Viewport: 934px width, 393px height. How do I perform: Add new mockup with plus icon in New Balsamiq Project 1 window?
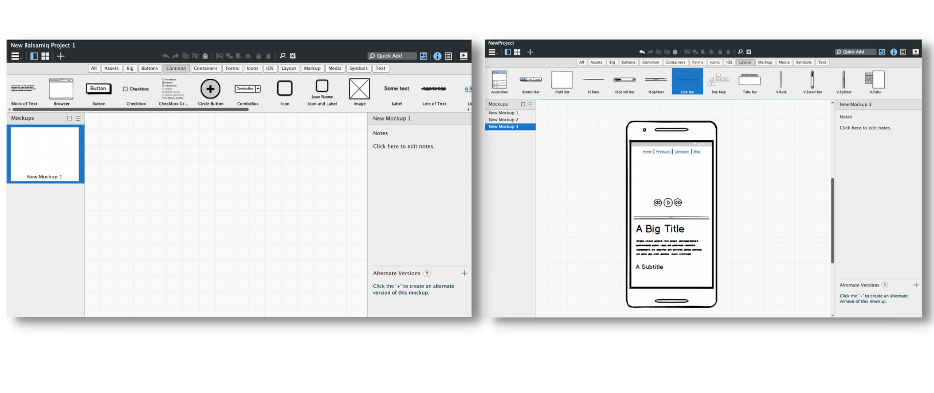click(x=60, y=56)
